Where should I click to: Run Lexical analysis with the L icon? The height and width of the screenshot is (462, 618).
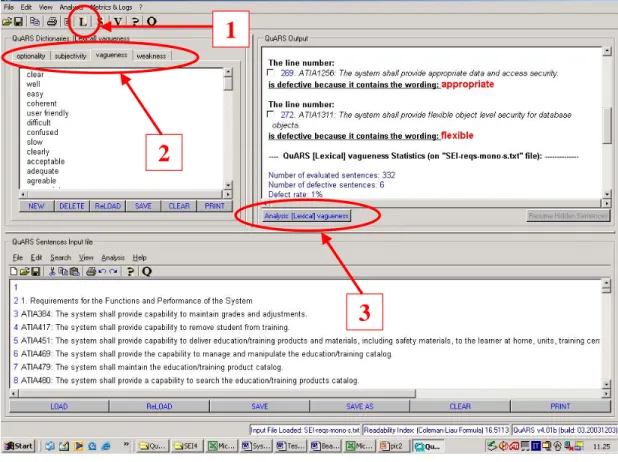83,22
